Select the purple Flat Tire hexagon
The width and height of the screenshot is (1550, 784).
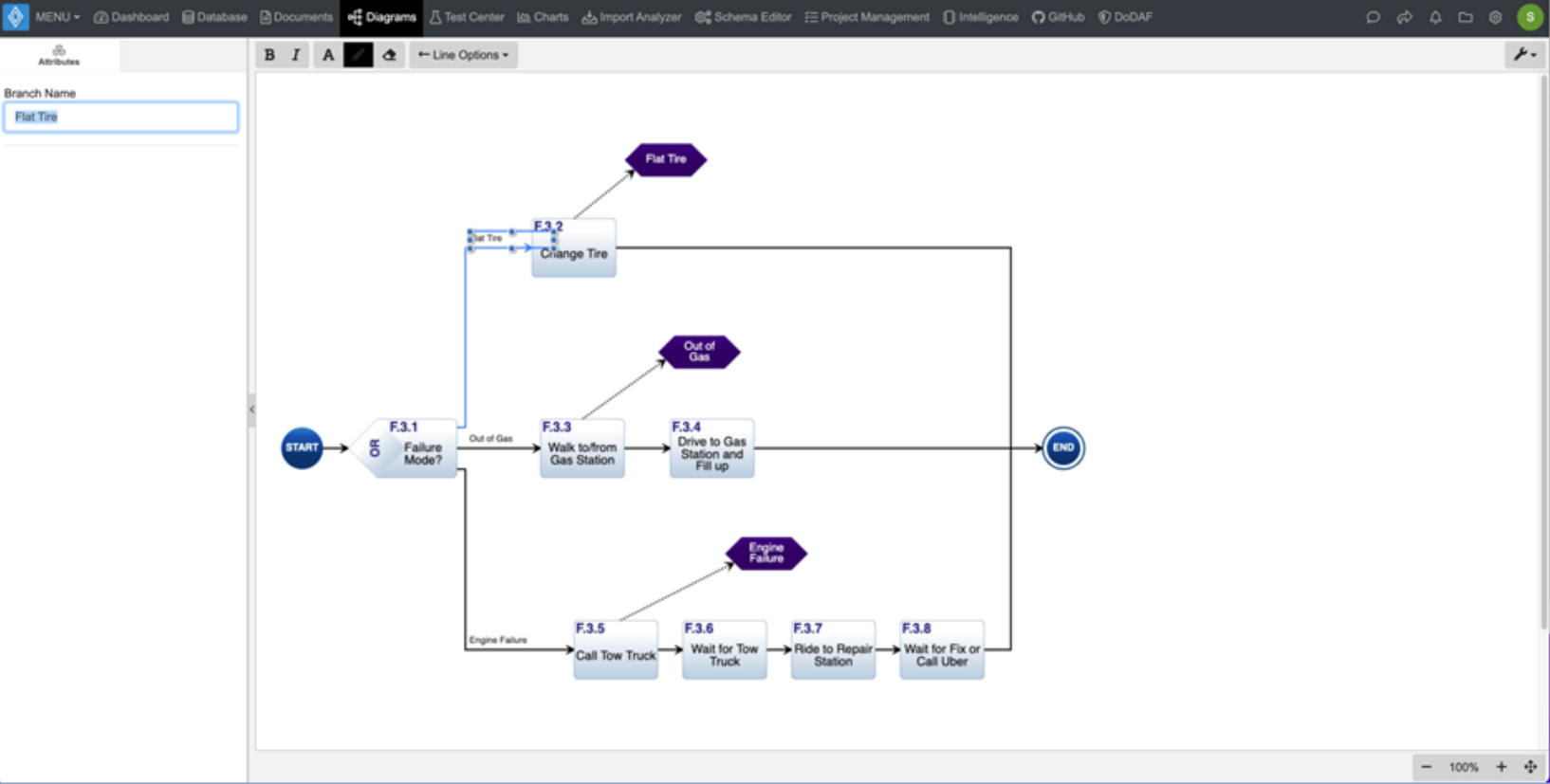(666, 159)
